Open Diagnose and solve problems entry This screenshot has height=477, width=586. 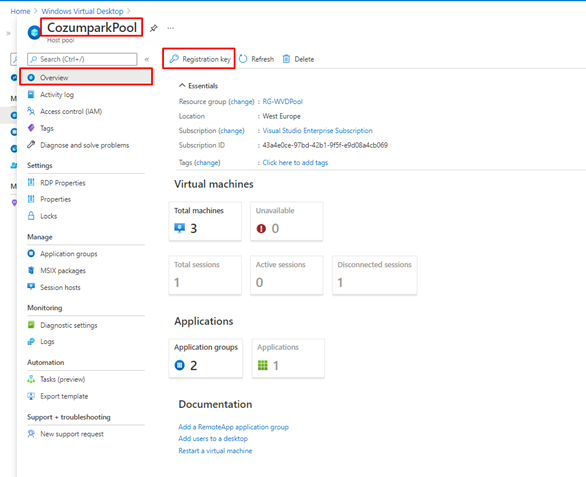click(x=86, y=145)
